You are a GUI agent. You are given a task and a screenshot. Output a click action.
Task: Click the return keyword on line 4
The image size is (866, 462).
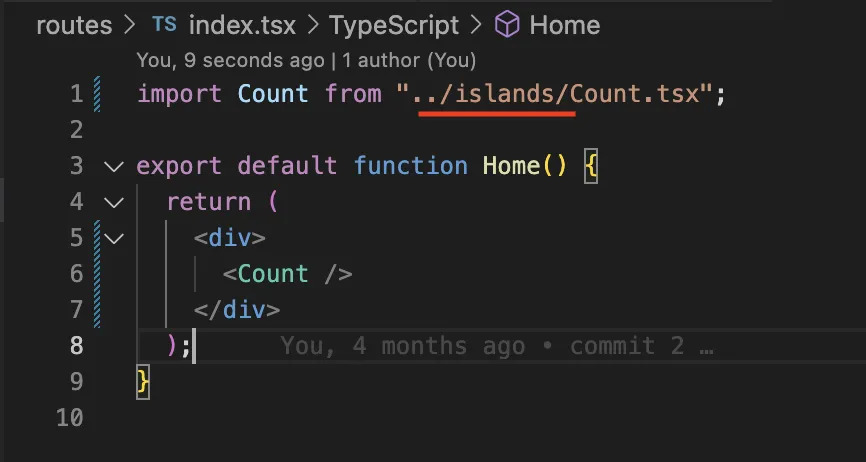pos(209,202)
